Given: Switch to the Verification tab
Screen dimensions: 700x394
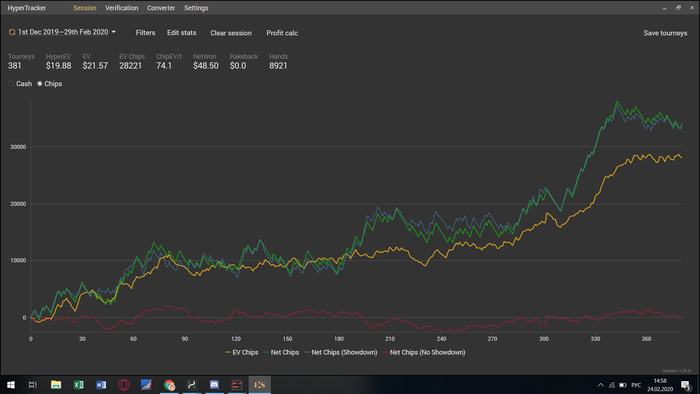Looking at the screenshot, I should [x=121, y=8].
